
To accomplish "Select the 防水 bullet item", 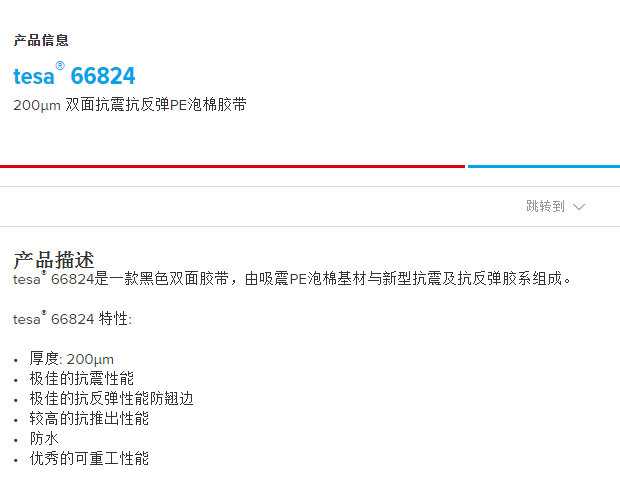I will 44,439.
